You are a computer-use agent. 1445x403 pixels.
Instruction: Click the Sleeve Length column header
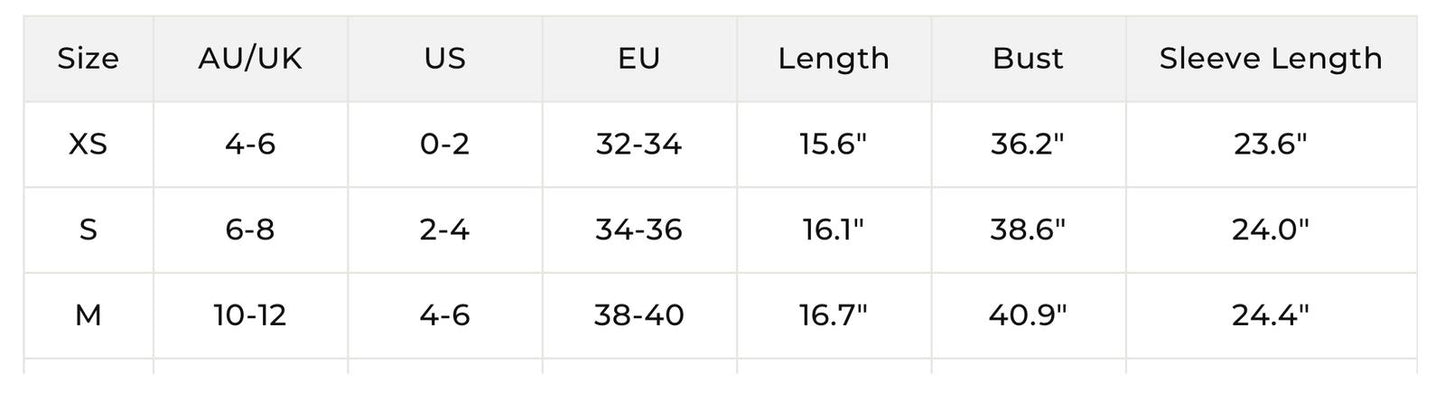pyautogui.click(x=1270, y=59)
